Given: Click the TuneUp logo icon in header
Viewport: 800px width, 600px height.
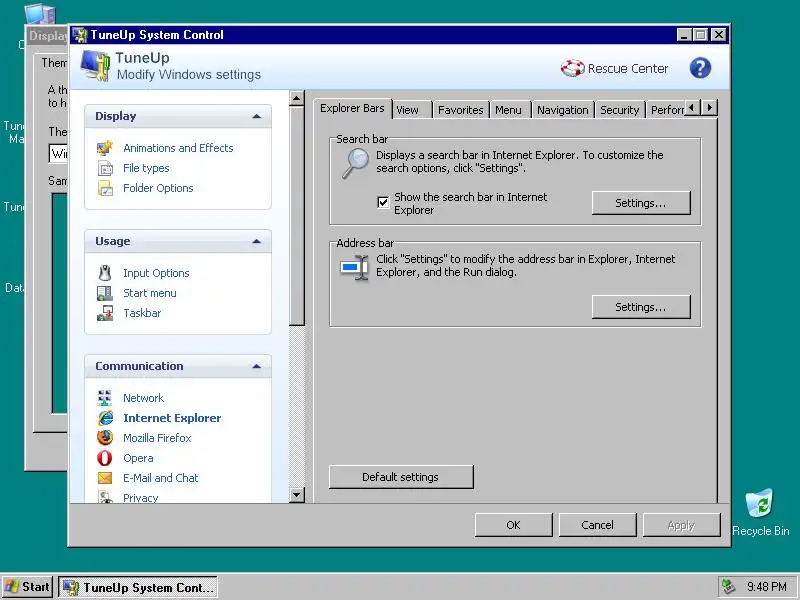Looking at the screenshot, I should coord(95,66).
